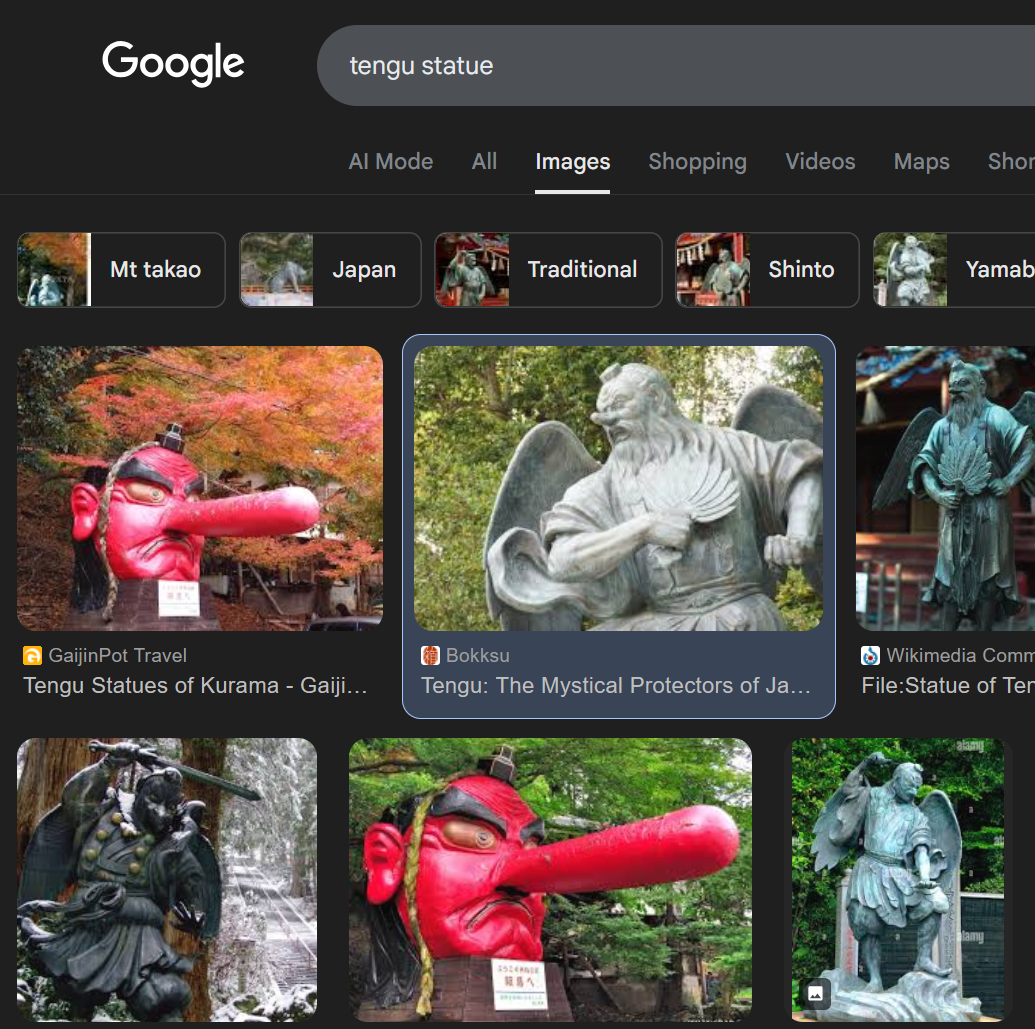Select the Shinto filter chip
This screenshot has height=1029, width=1035.
(x=767, y=269)
